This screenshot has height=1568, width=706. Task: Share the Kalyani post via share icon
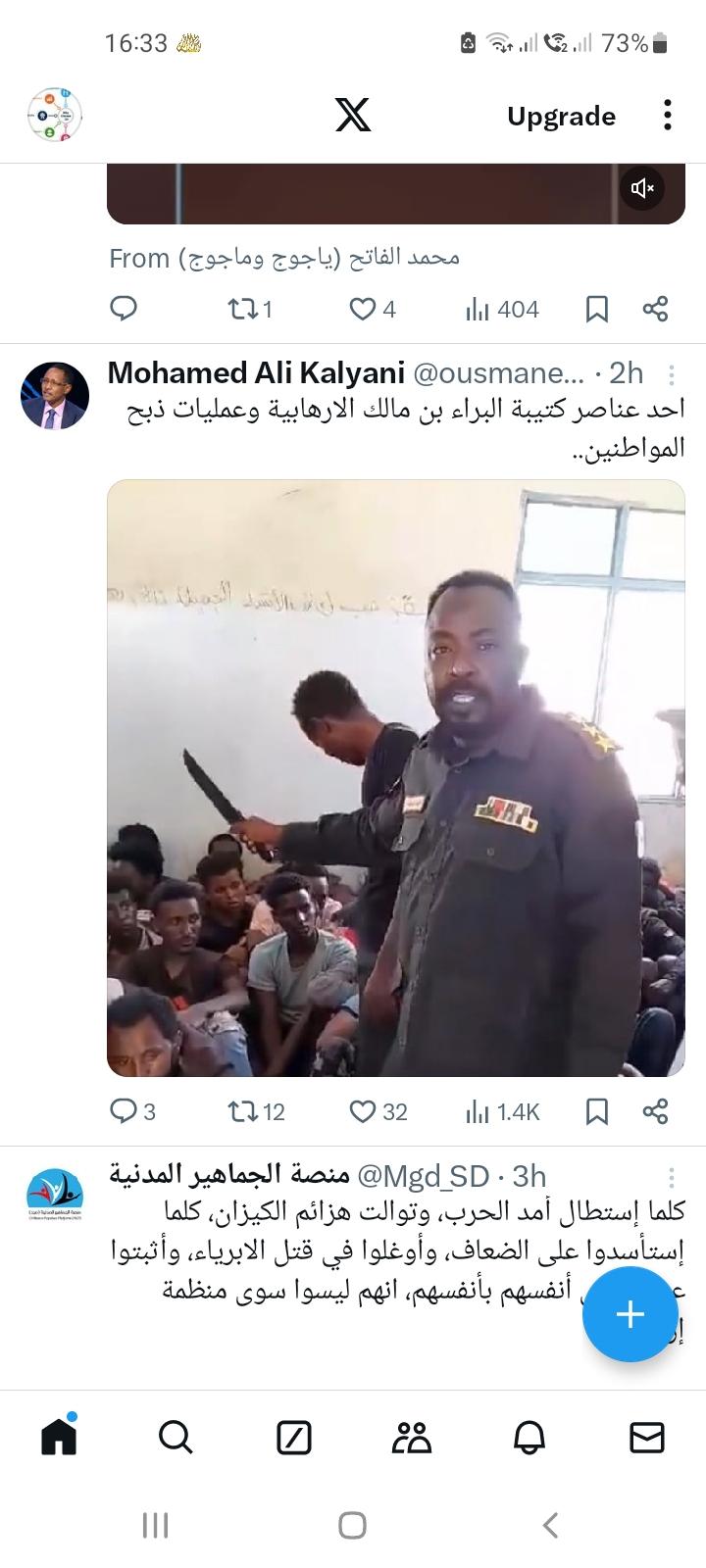point(655,1111)
